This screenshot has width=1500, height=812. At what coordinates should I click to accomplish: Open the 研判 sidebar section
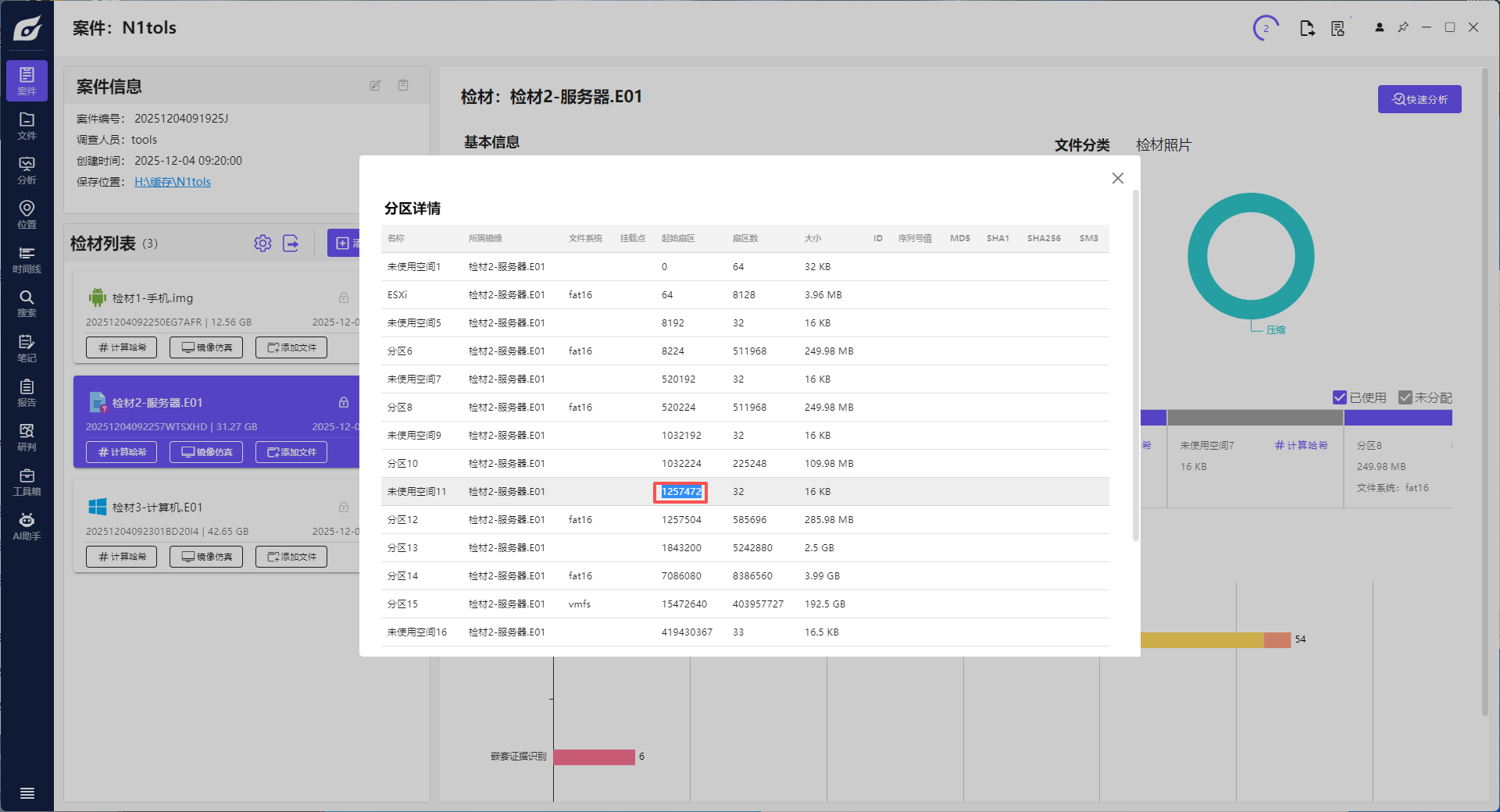click(x=27, y=436)
